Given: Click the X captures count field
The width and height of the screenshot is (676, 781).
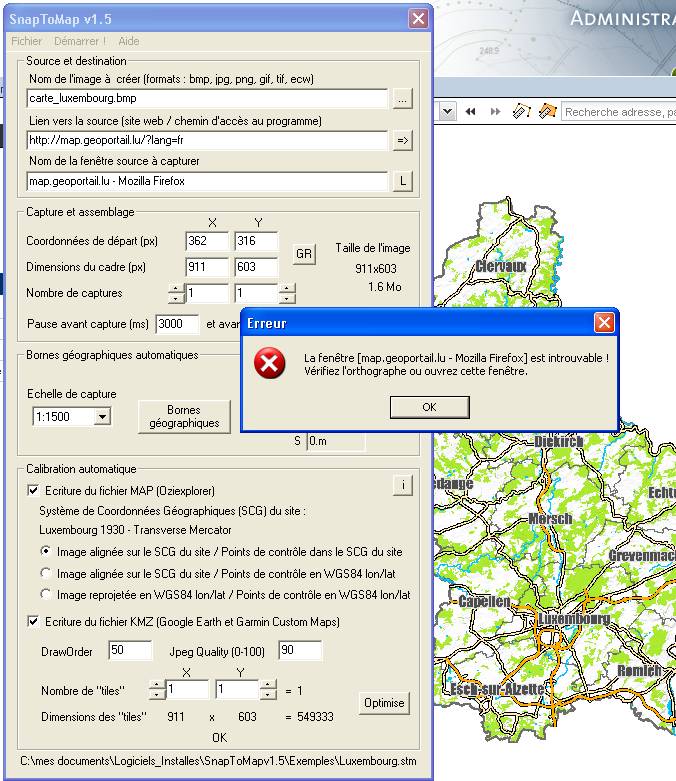Looking at the screenshot, I should click(207, 293).
